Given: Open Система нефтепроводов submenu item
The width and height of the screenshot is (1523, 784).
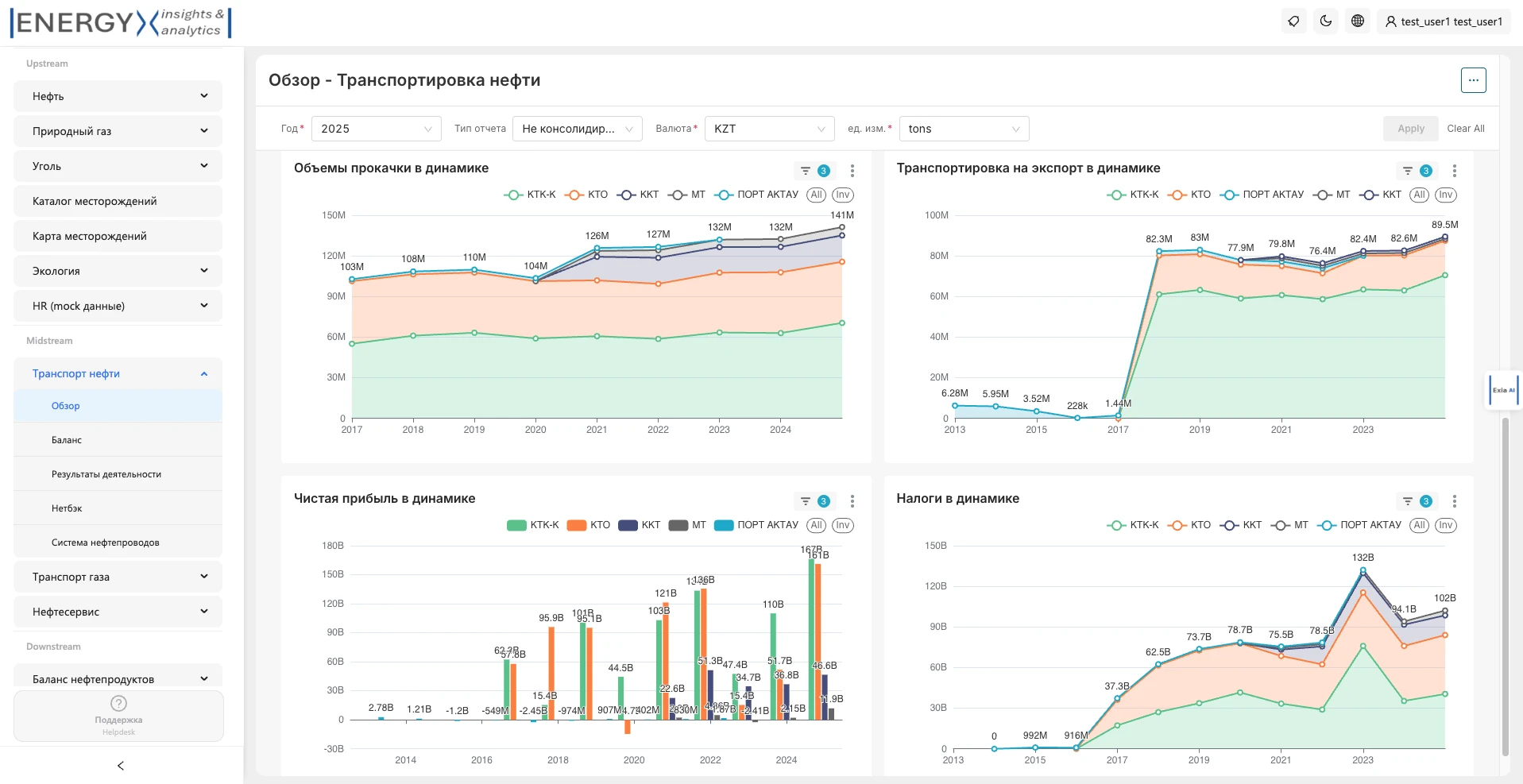Looking at the screenshot, I should 118,543.
